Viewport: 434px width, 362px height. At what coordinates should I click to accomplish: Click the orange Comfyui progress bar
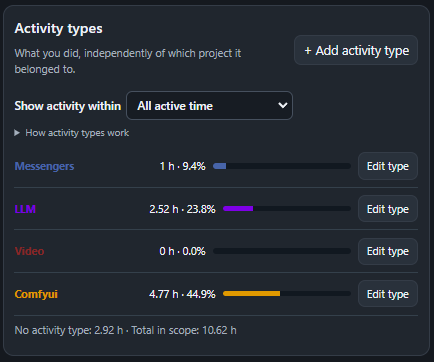pyautogui.click(x=287, y=294)
